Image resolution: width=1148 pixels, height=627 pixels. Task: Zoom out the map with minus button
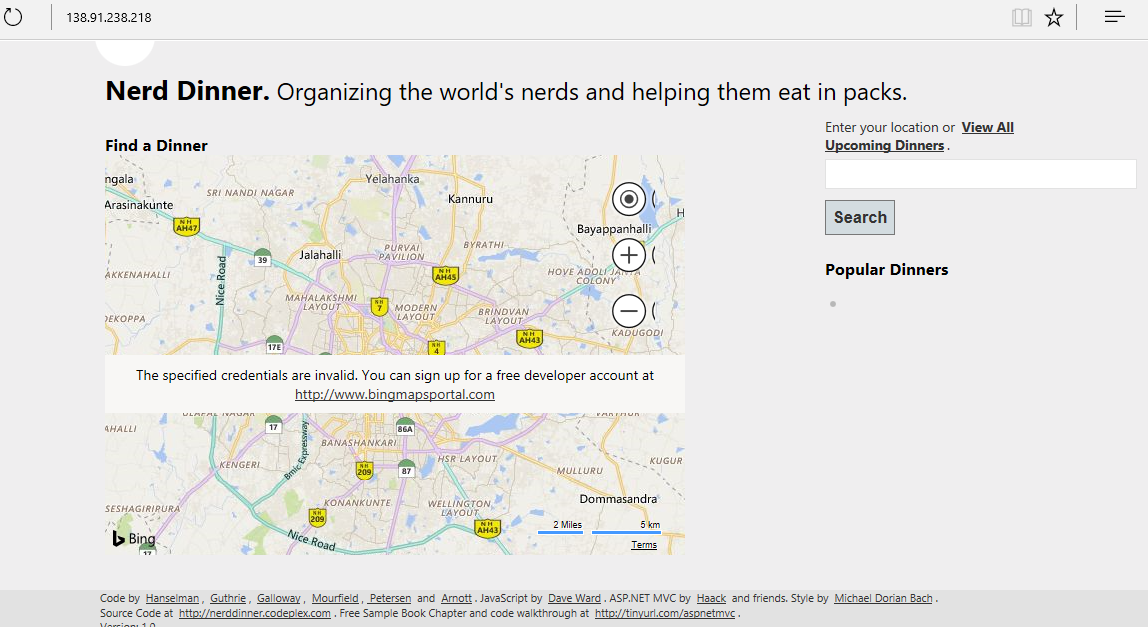628,311
